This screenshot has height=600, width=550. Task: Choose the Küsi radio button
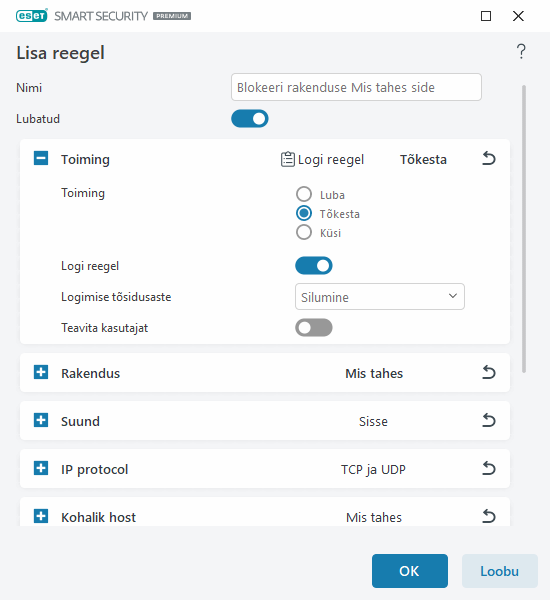[x=304, y=232]
